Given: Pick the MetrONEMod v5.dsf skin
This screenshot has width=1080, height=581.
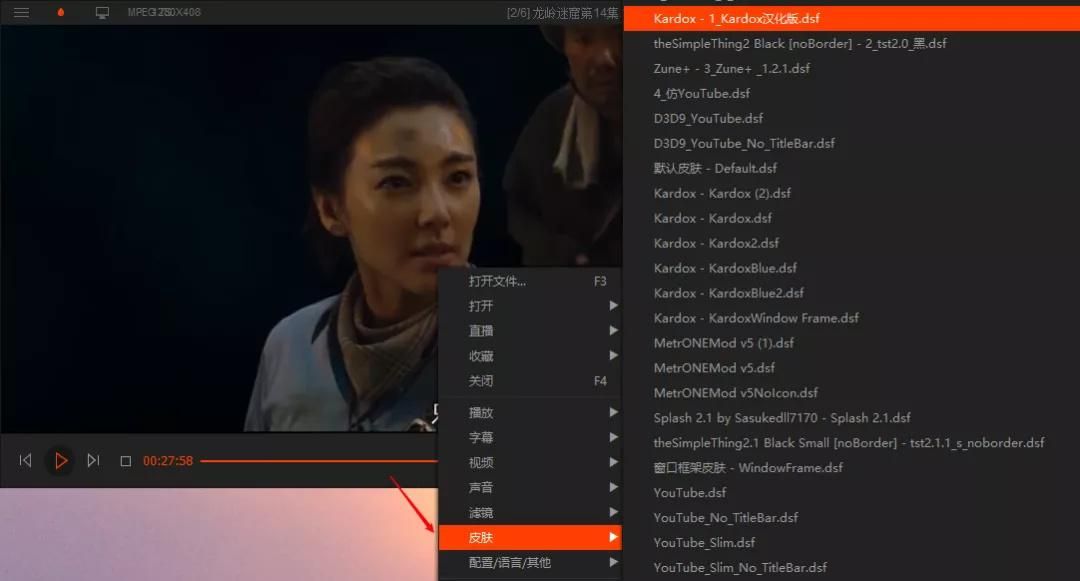Looking at the screenshot, I should pos(714,368).
